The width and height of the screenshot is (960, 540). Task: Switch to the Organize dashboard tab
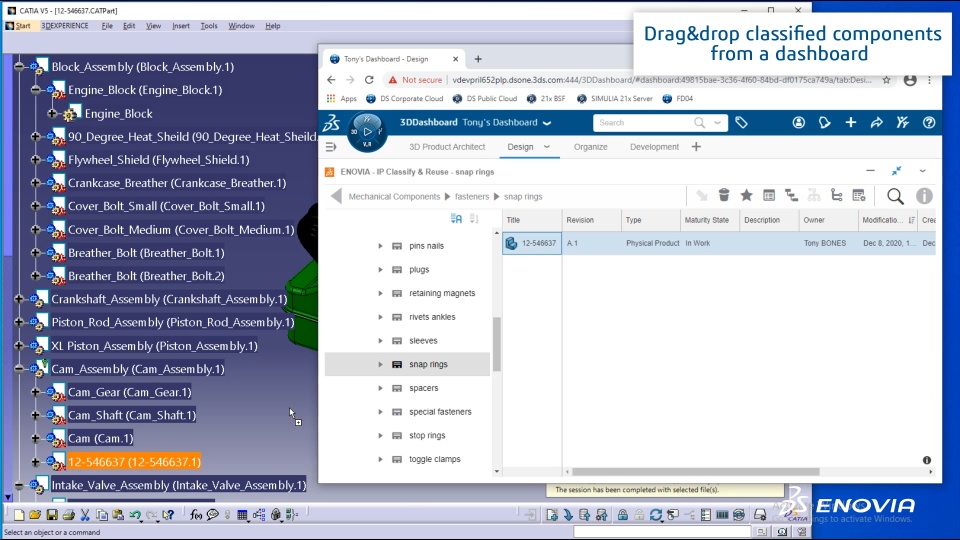tap(590, 147)
